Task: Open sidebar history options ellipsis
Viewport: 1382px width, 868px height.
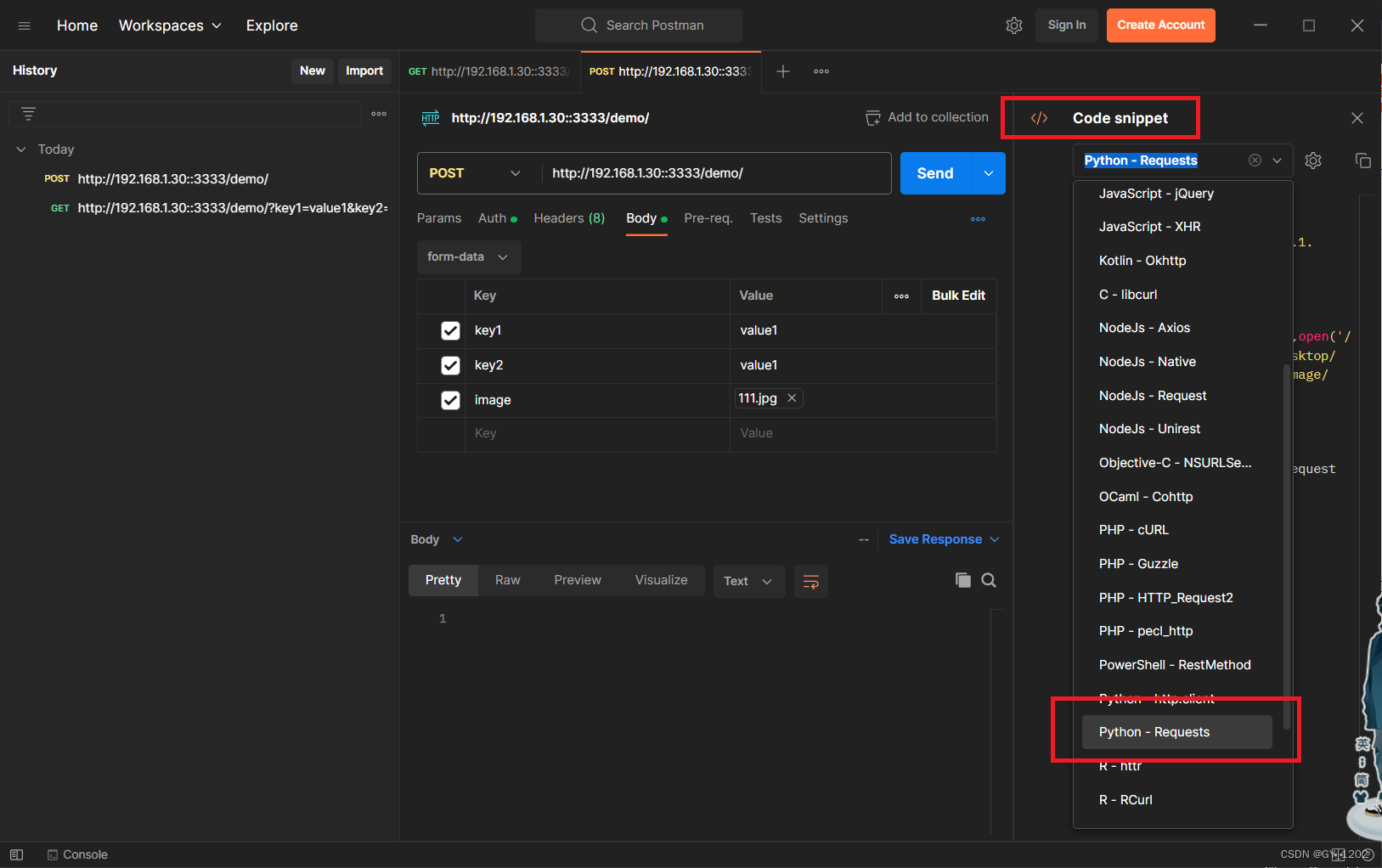Action: click(x=379, y=114)
